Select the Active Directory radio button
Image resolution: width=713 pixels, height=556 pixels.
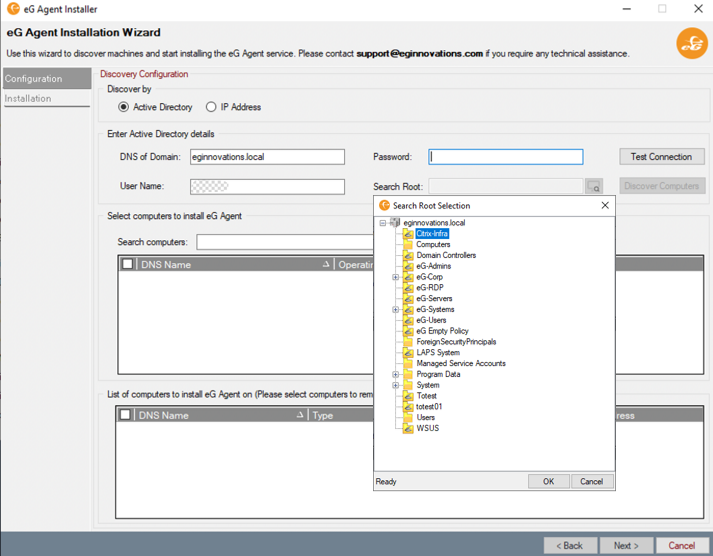tap(123, 107)
